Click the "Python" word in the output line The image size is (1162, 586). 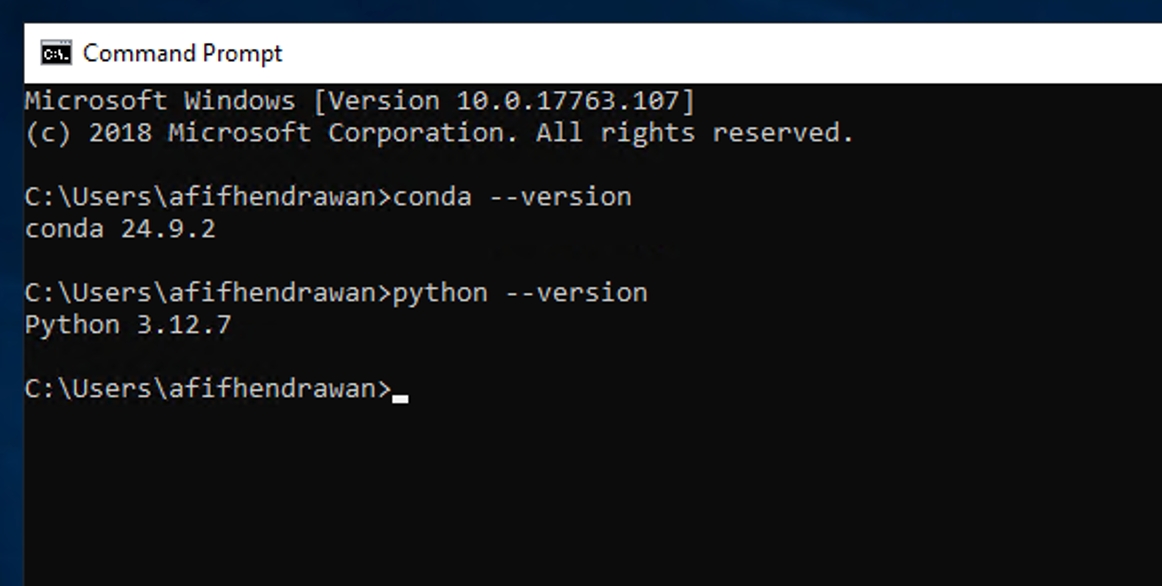72,325
